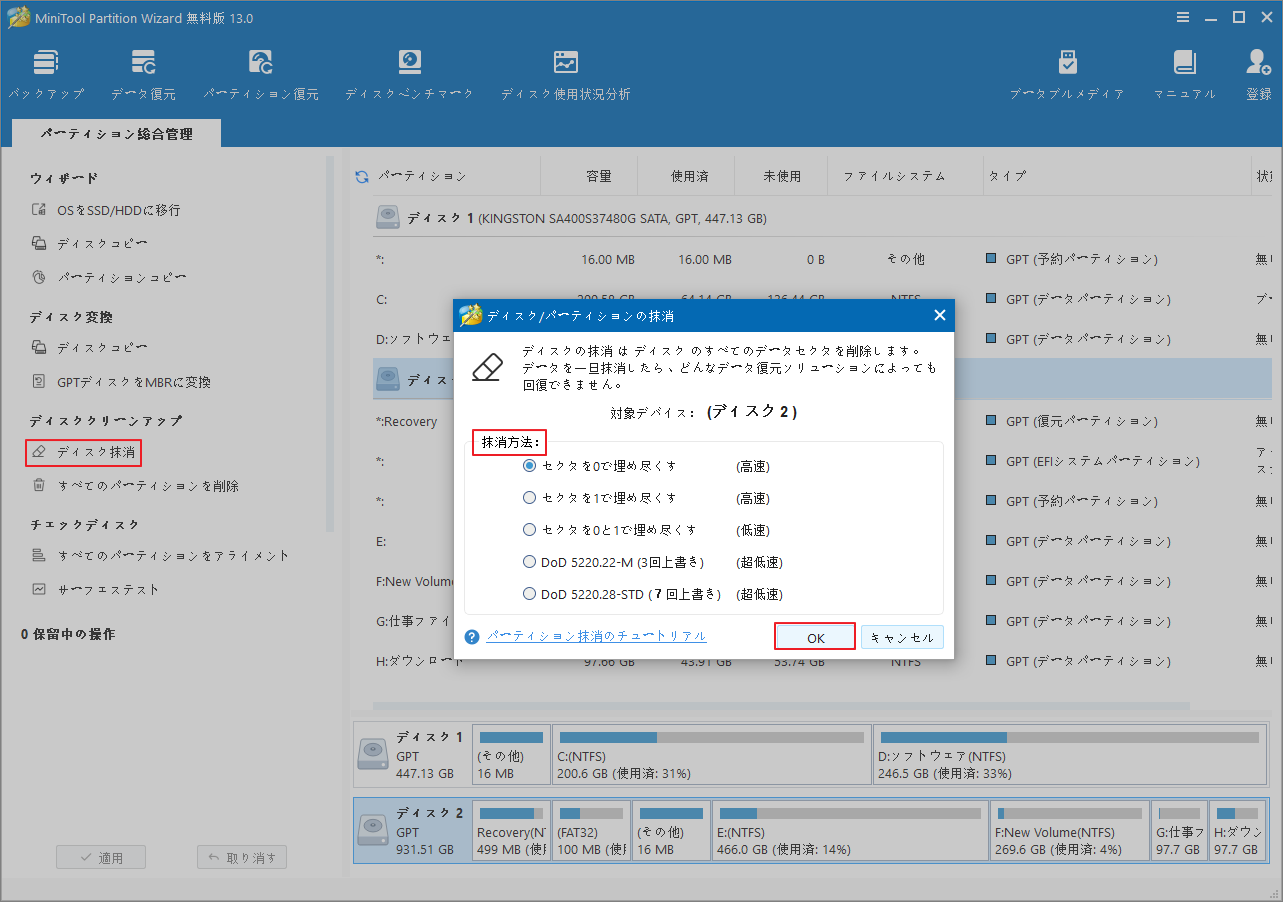Open パーティション抹消のチュートリアル link
The height and width of the screenshot is (902, 1283).
pos(596,636)
